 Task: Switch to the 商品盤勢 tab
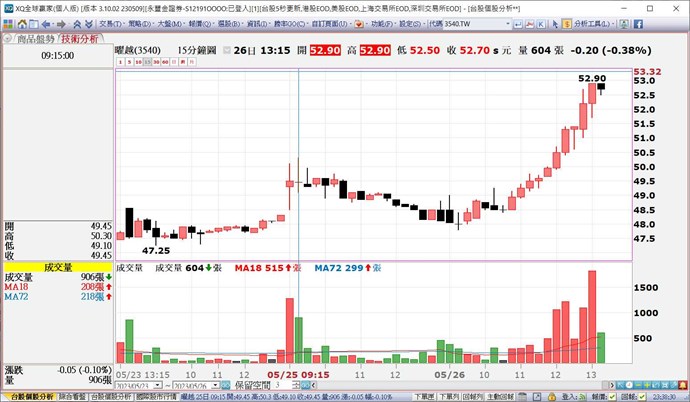tap(36, 39)
